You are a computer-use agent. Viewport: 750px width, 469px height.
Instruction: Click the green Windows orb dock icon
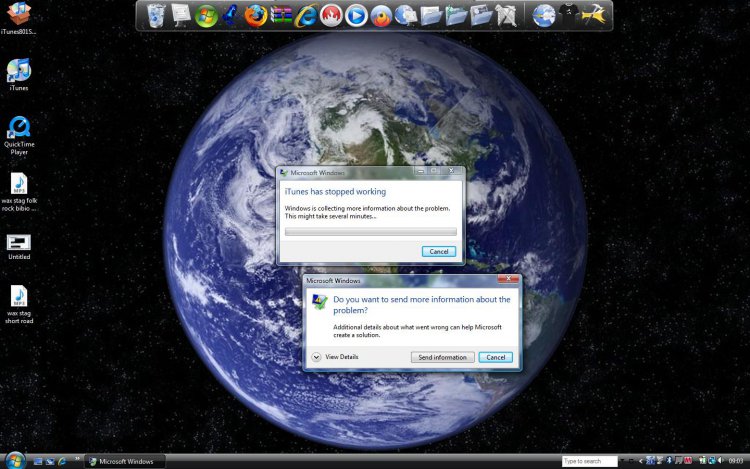pos(206,16)
